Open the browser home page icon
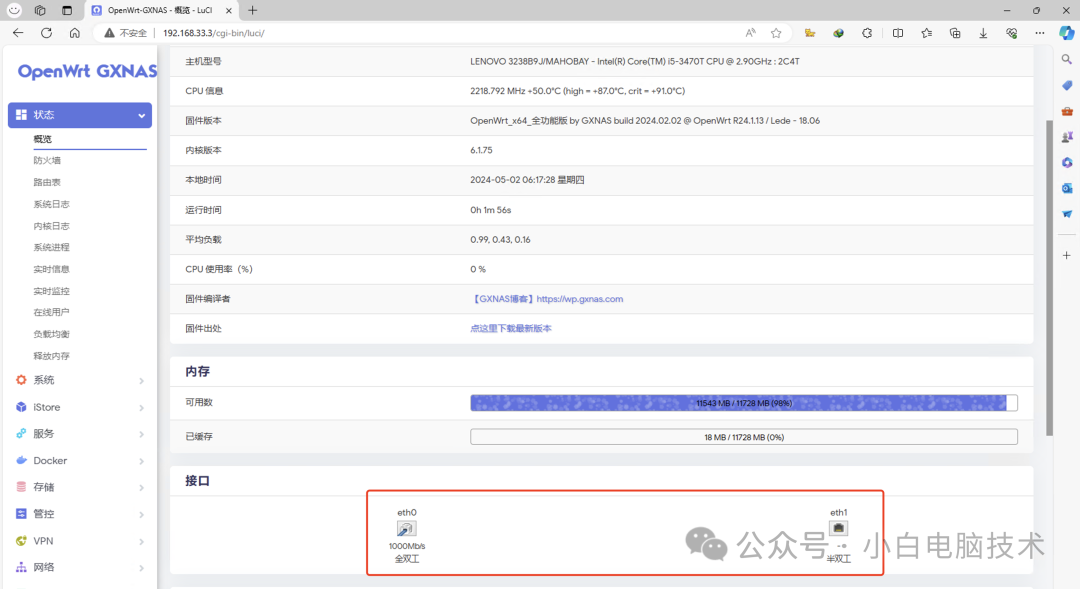The height and width of the screenshot is (589, 1080). (74, 33)
